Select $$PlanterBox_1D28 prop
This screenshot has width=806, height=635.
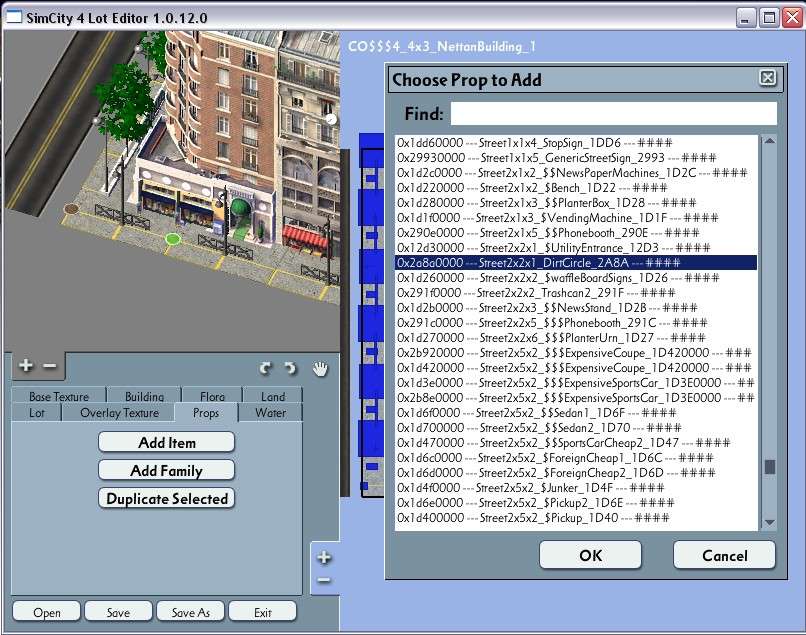(x=576, y=203)
